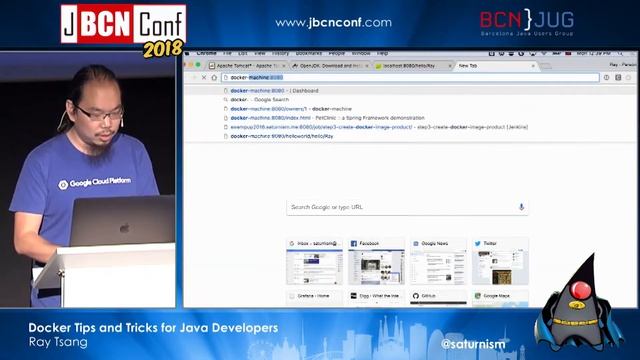Click the address bar with docker-machine:8080
Screen dimensions: 640x360
pyautogui.click(x=410, y=78)
